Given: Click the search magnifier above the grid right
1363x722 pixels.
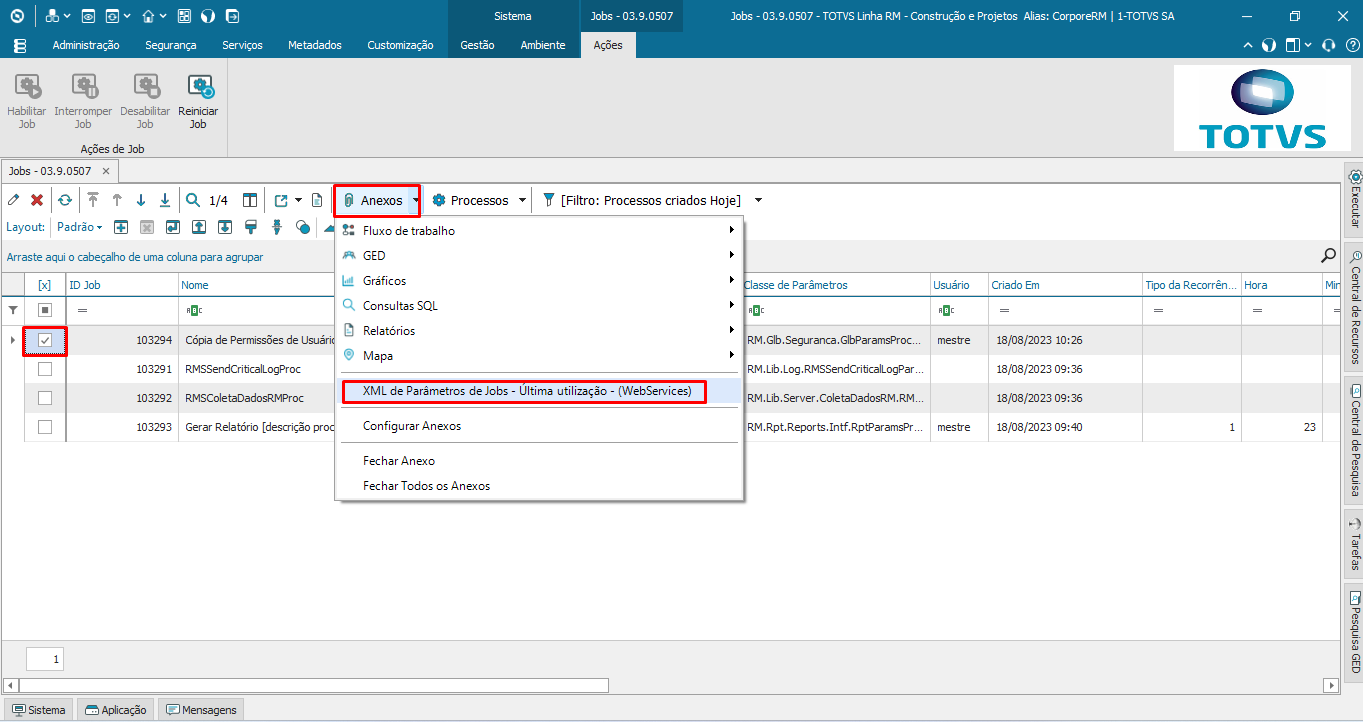Looking at the screenshot, I should point(1329,256).
